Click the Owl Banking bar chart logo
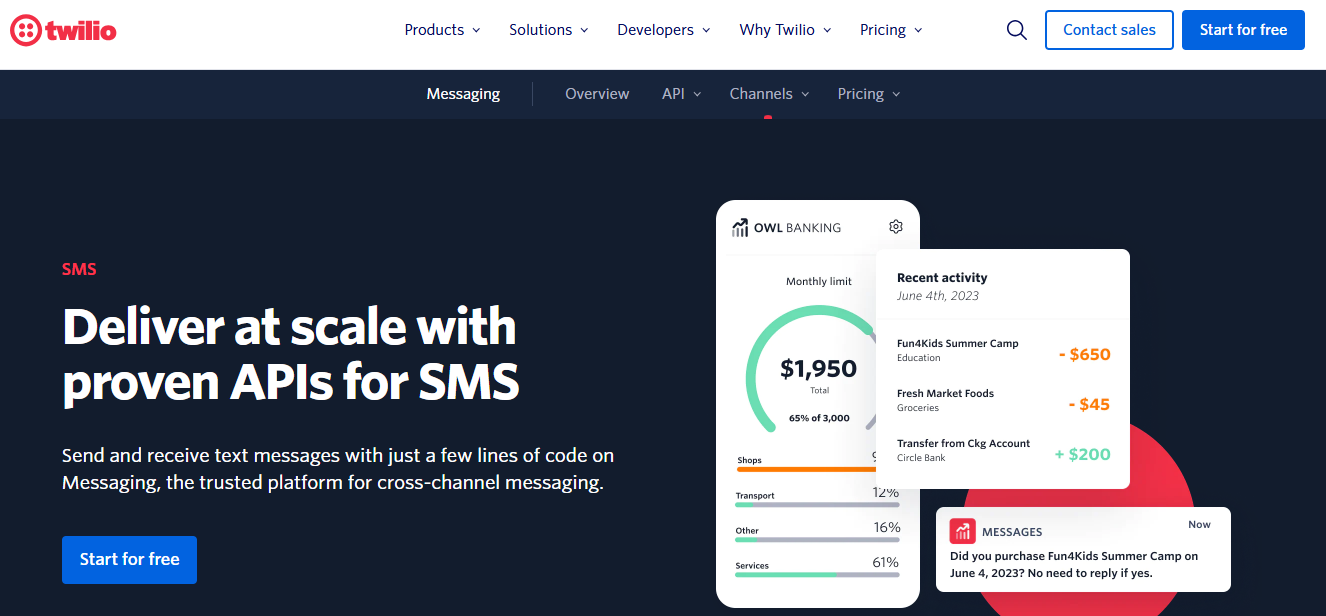Screen dimensions: 1326x616 pos(740,228)
